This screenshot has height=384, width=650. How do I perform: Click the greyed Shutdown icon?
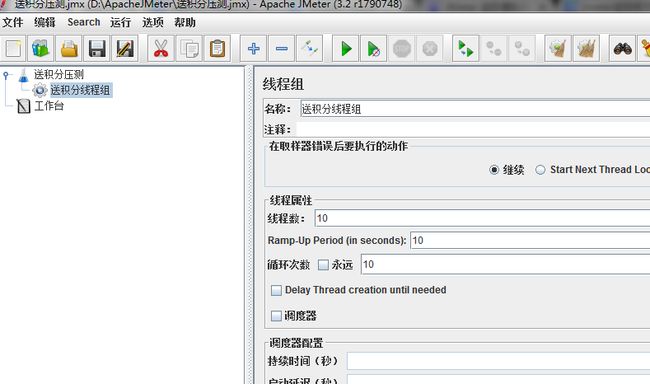(430, 49)
